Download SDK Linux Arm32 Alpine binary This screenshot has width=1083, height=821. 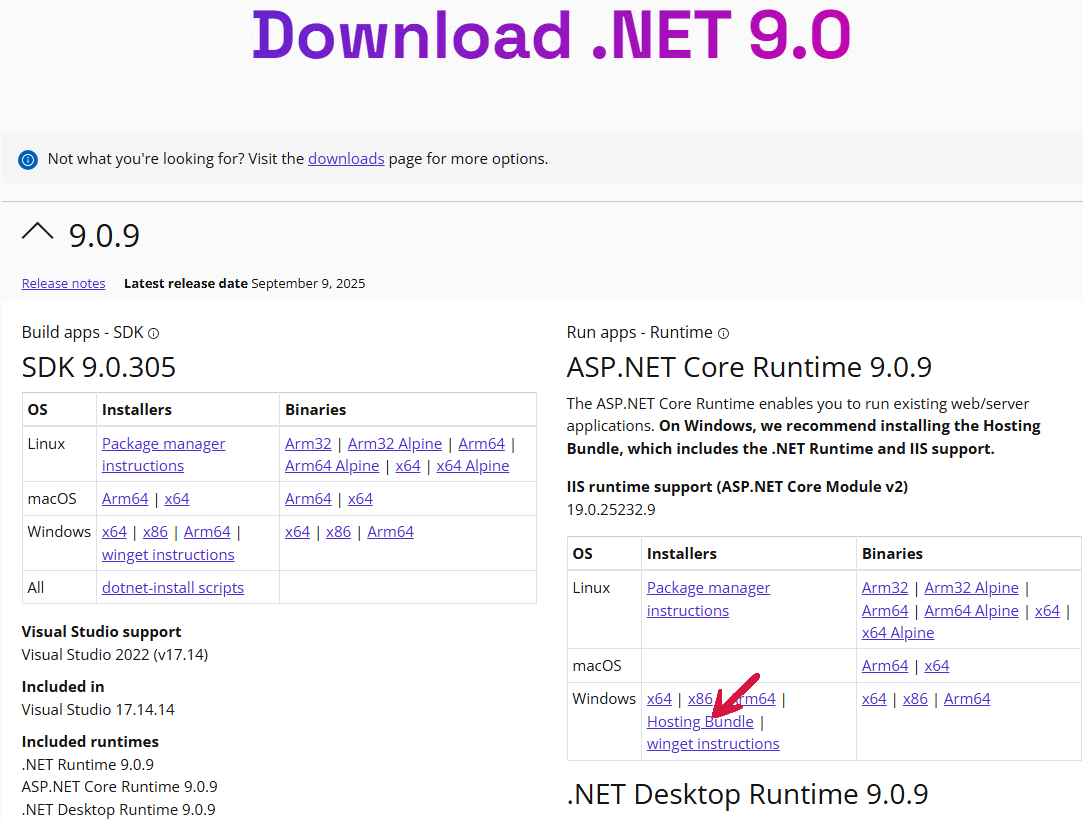tap(395, 444)
